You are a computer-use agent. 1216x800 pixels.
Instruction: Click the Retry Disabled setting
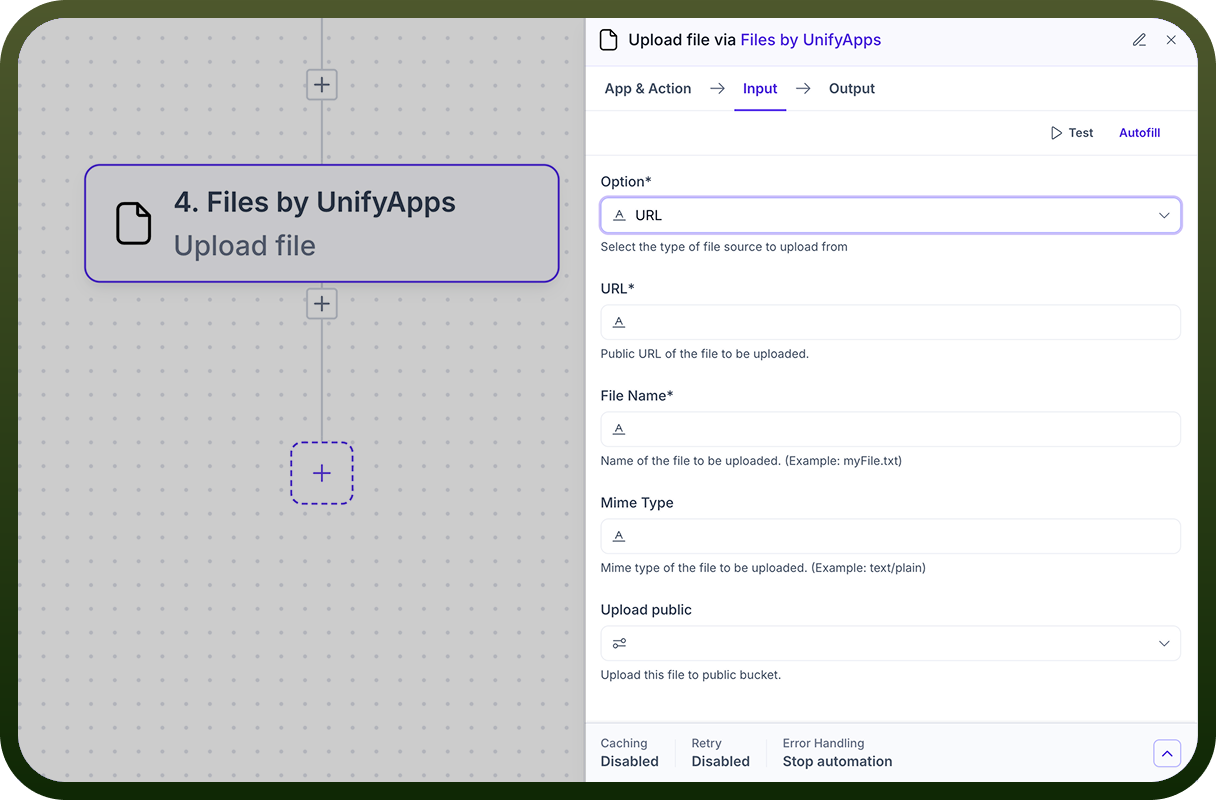tap(720, 752)
